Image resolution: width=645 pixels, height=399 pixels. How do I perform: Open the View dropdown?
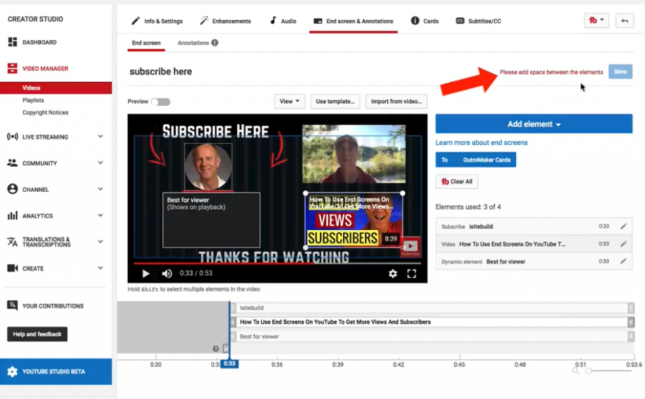[290, 101]
